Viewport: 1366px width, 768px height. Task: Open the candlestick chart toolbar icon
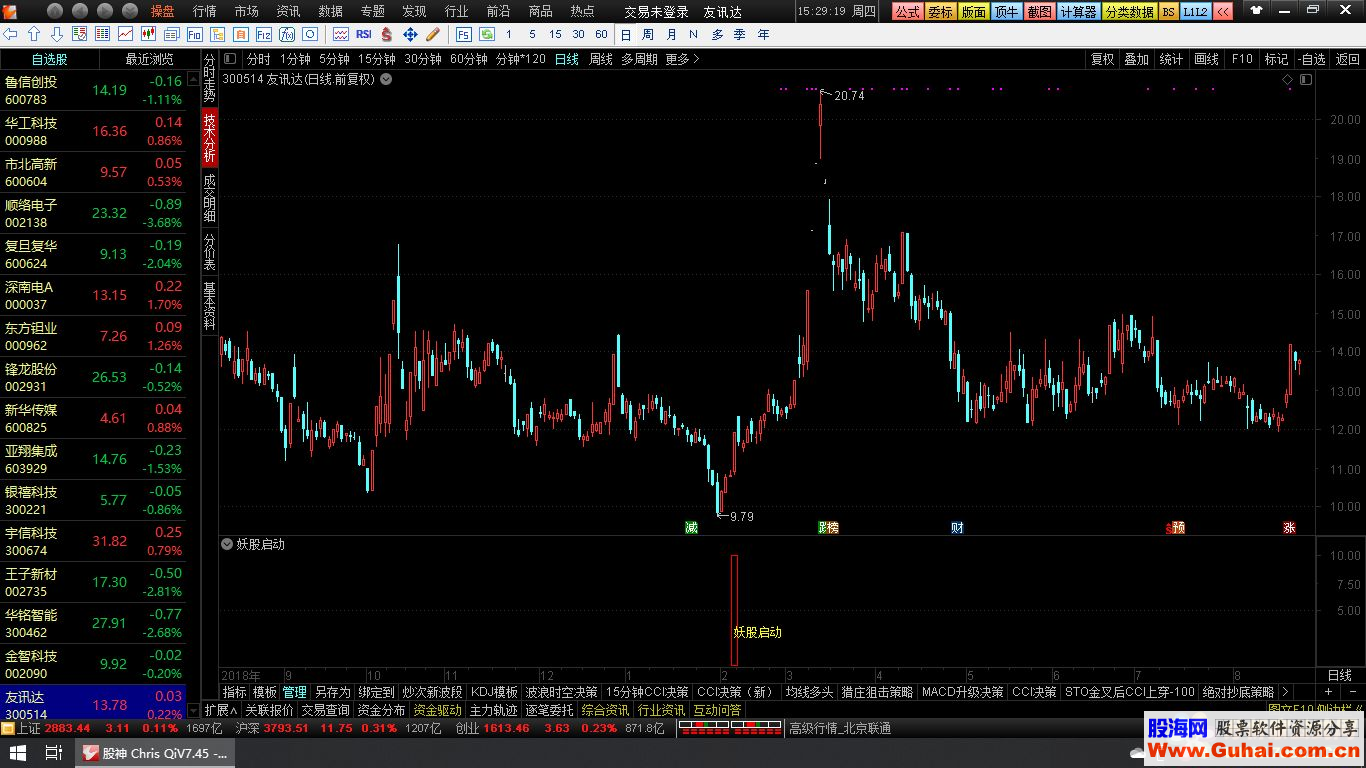(148, 34)
